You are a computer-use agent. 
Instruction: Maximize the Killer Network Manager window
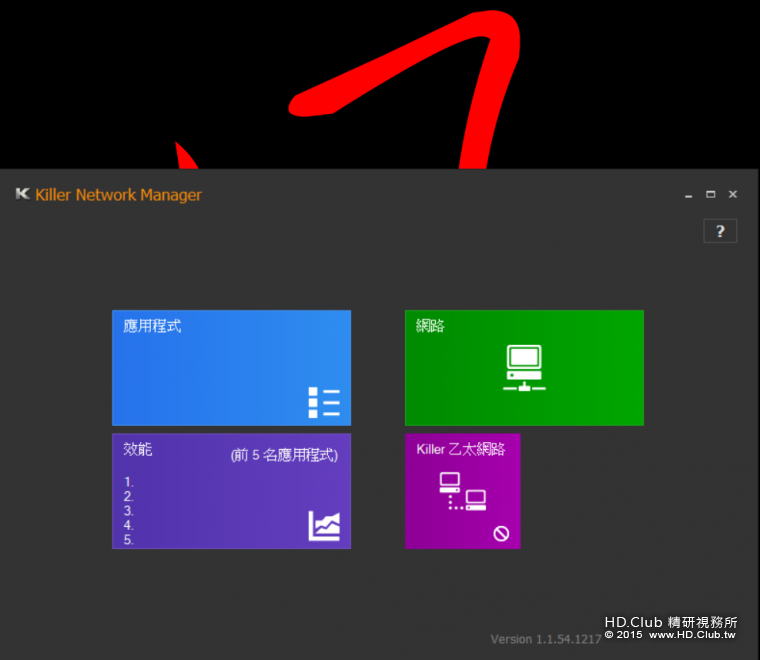(711, 194)
